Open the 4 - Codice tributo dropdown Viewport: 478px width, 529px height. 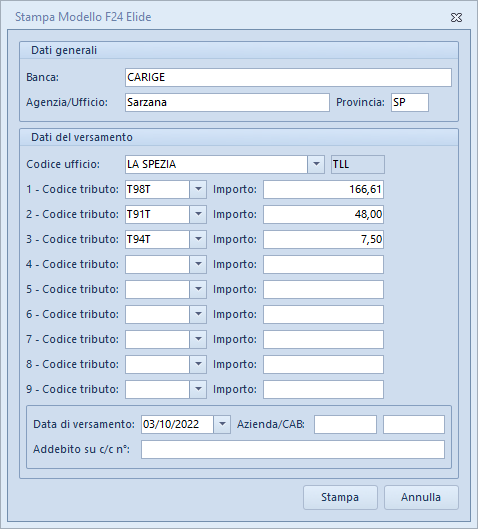pos(198,264)
